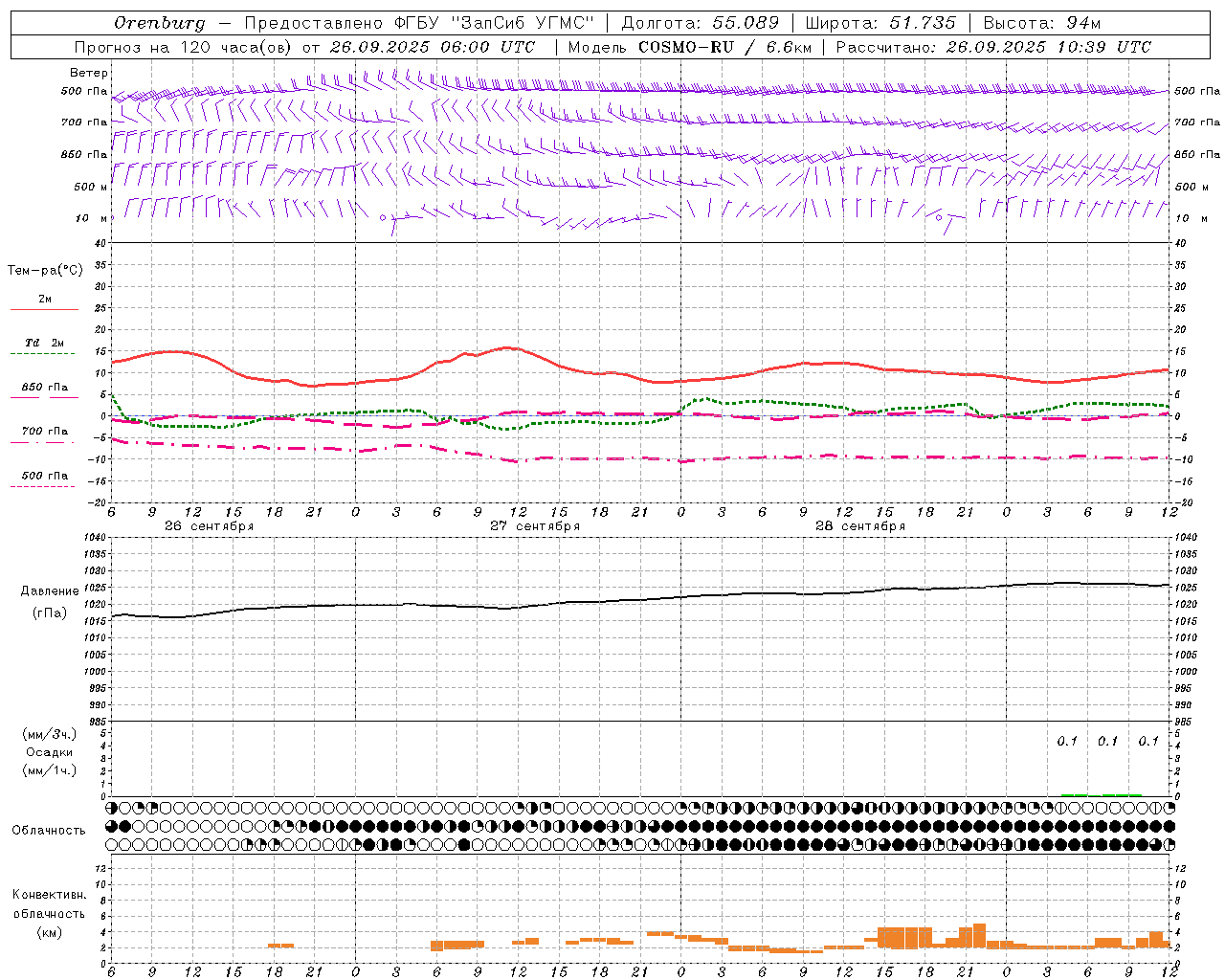The width and height of the screenshot is (1225, 980).
Task: Select the (мм/3ч.) precipitation unit label
Action: click(x=50, y=735)
